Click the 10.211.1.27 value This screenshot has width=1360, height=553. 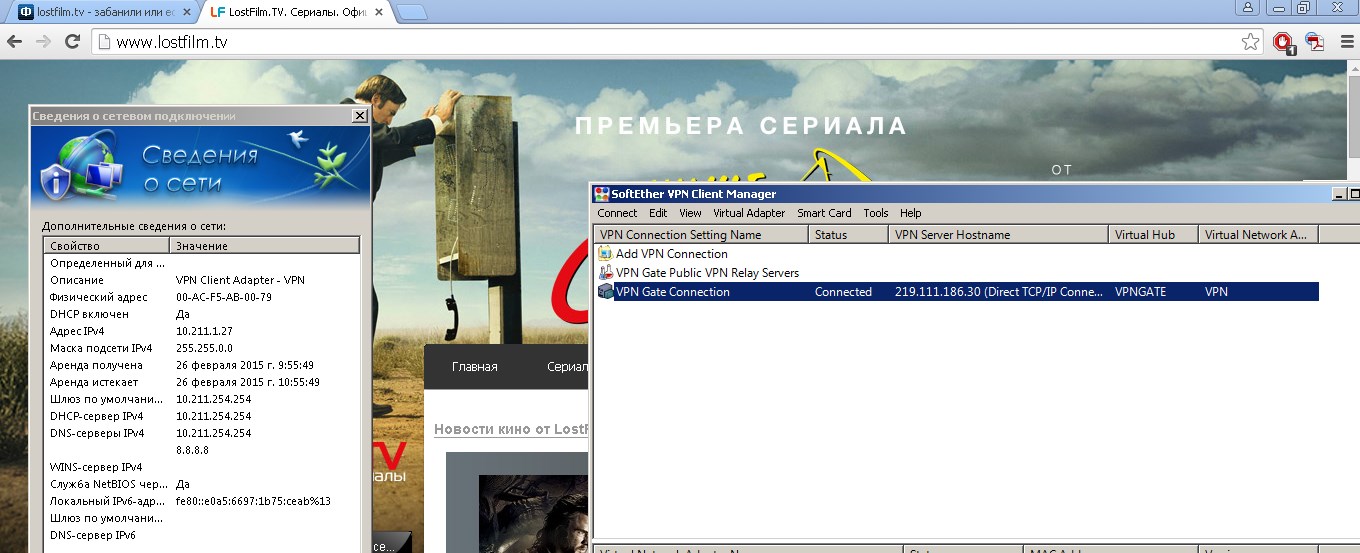[x=203, y=331]
